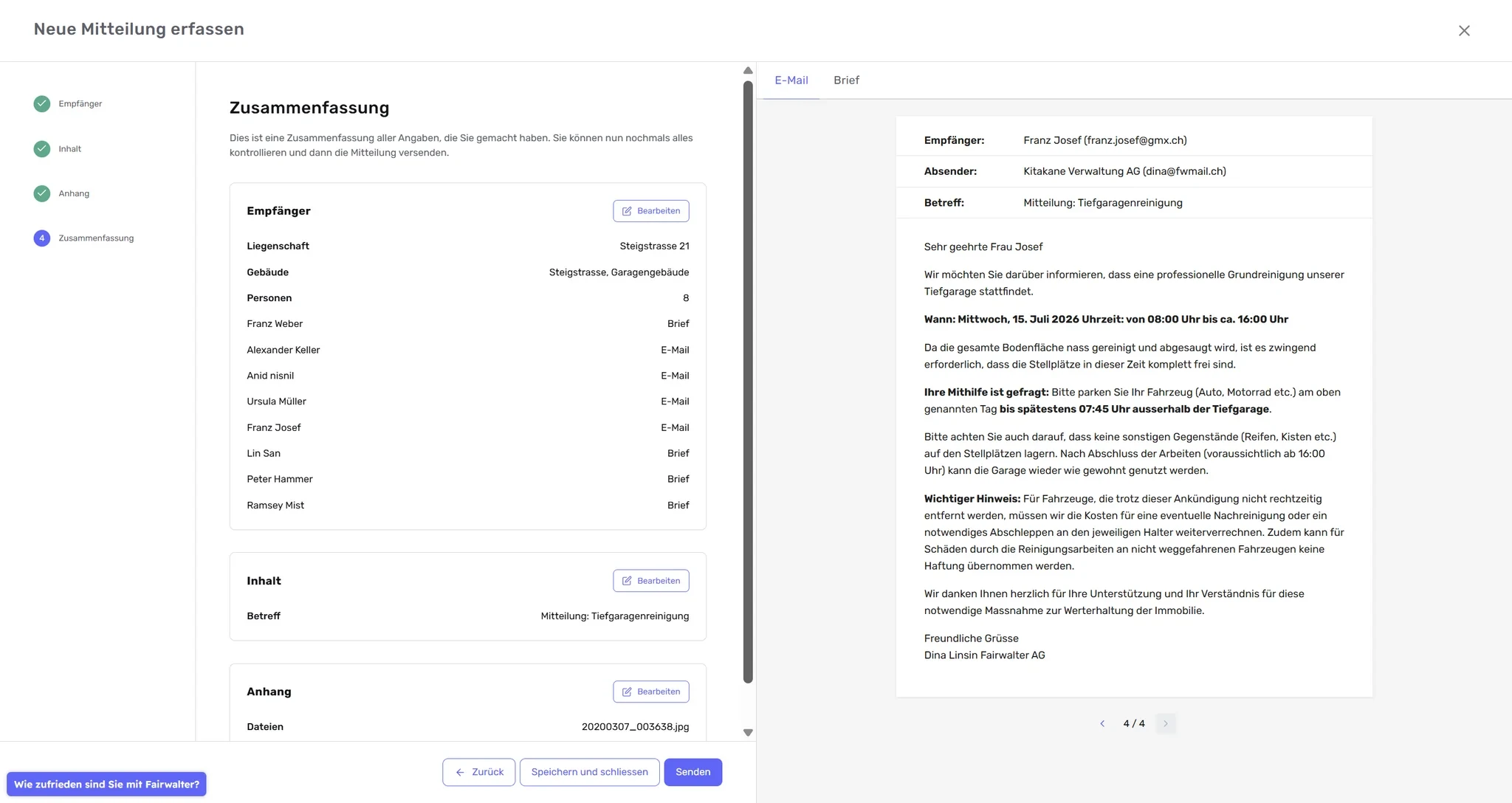Click the sender Kitakane Verwaltung AG line
The image size is (1512, 803).
1124,171
